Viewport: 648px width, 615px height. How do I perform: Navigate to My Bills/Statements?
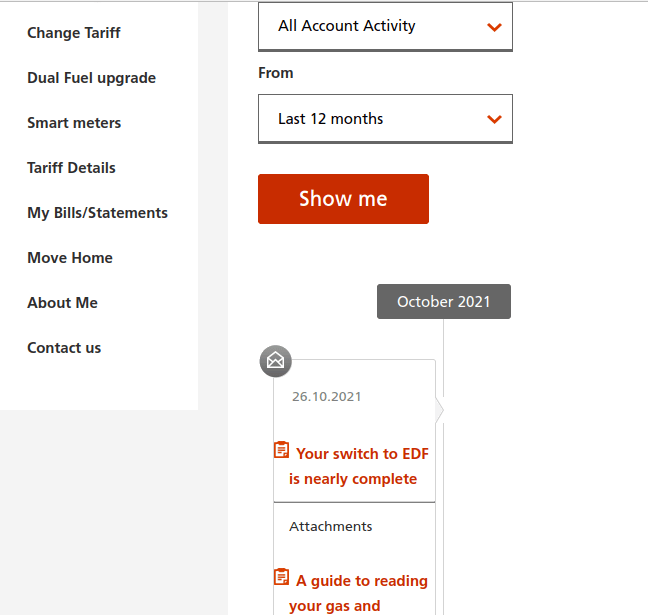pos(97,213)
